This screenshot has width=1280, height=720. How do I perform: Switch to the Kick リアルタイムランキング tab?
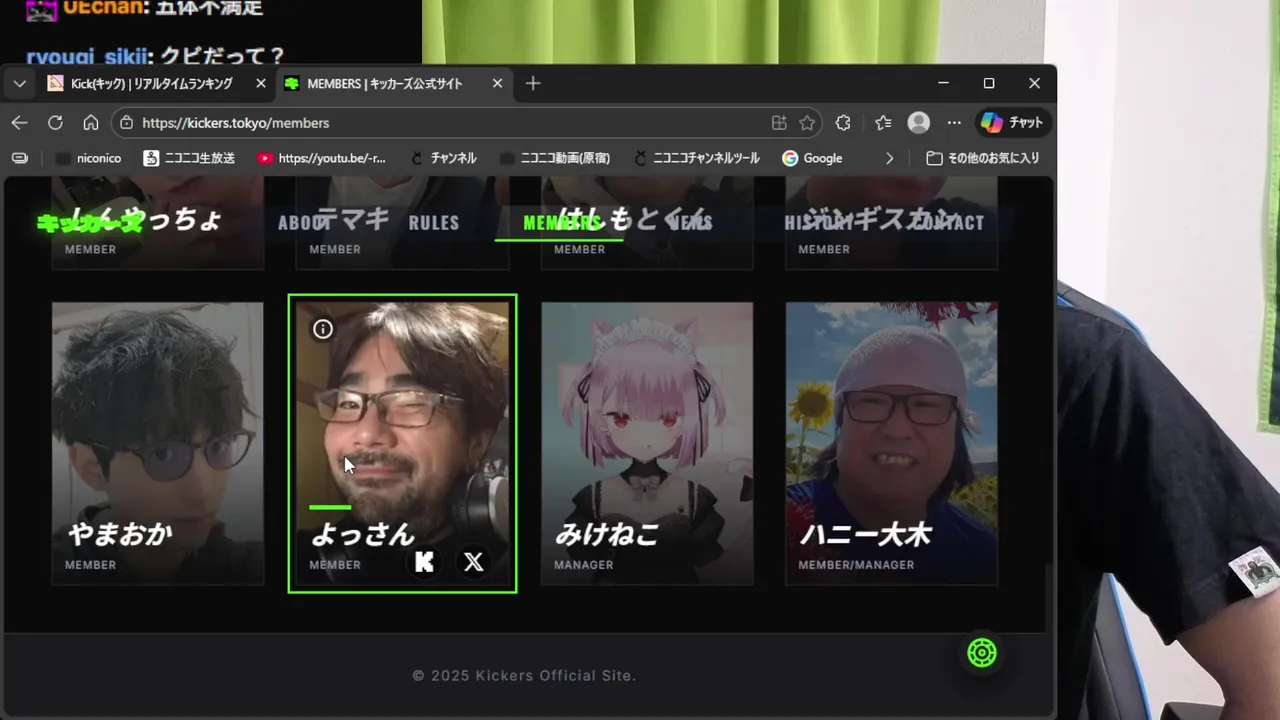click(x=152, y=84)
